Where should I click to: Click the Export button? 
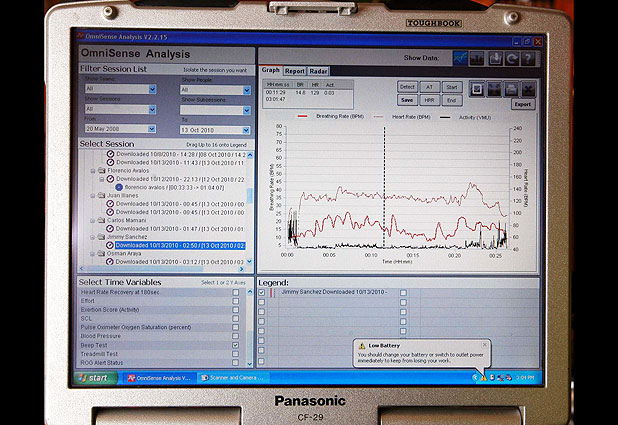[x=523, y=104]
